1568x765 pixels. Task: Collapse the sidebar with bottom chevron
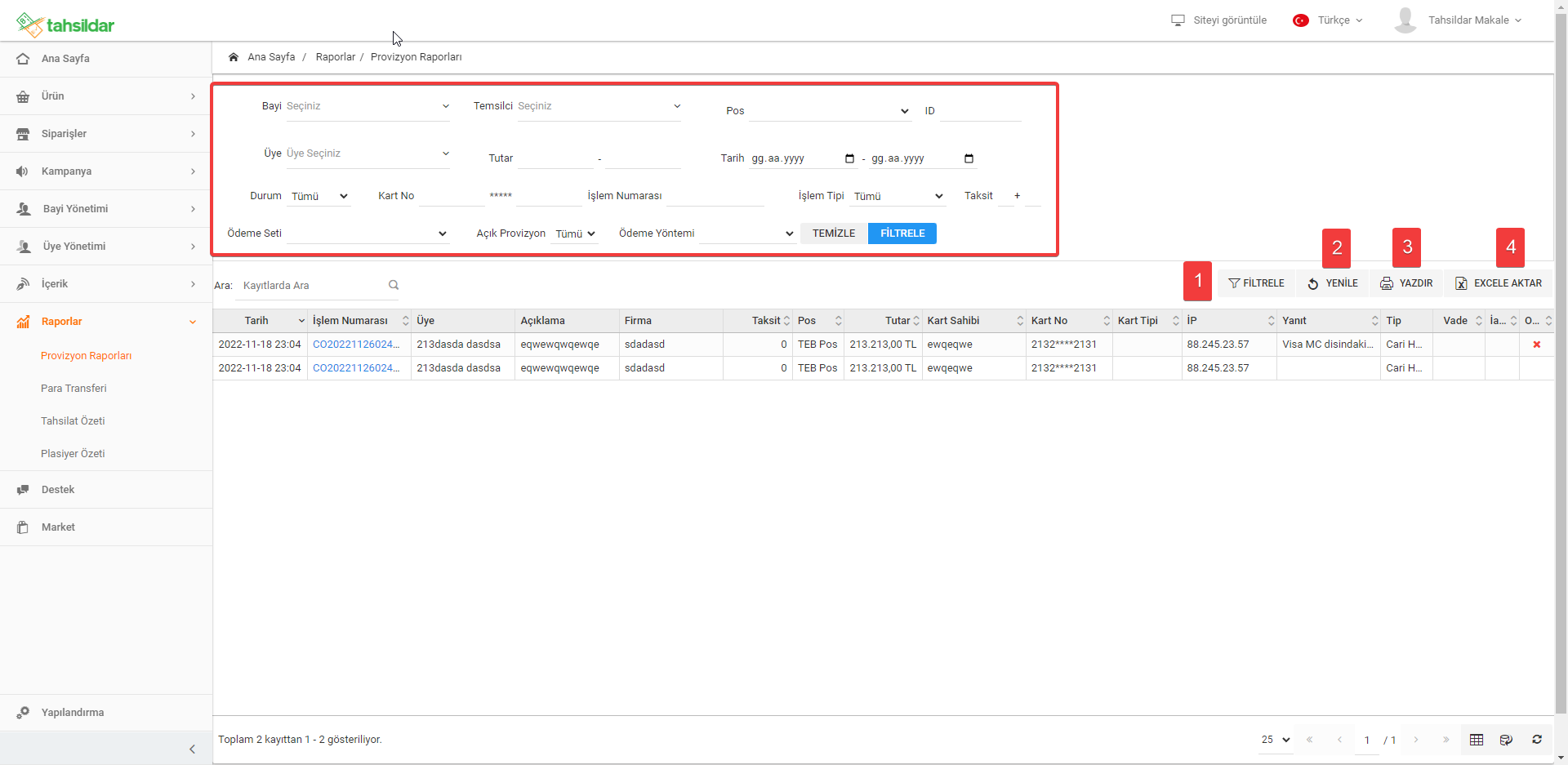[x=192, y=749]
